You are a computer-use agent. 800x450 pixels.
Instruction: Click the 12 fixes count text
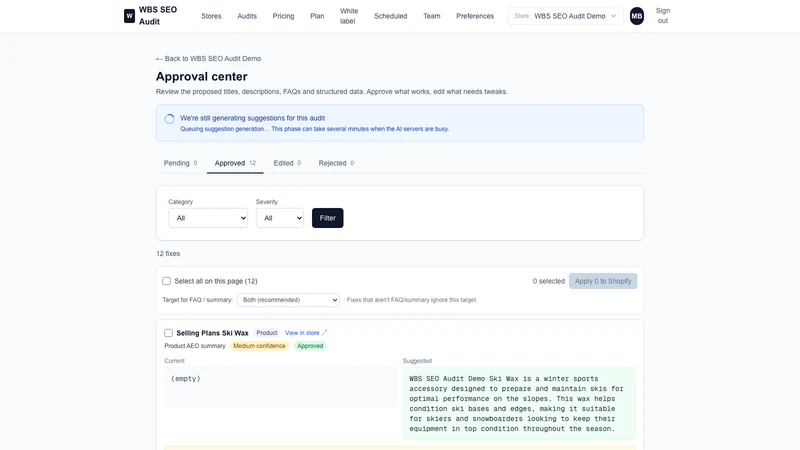168,254
